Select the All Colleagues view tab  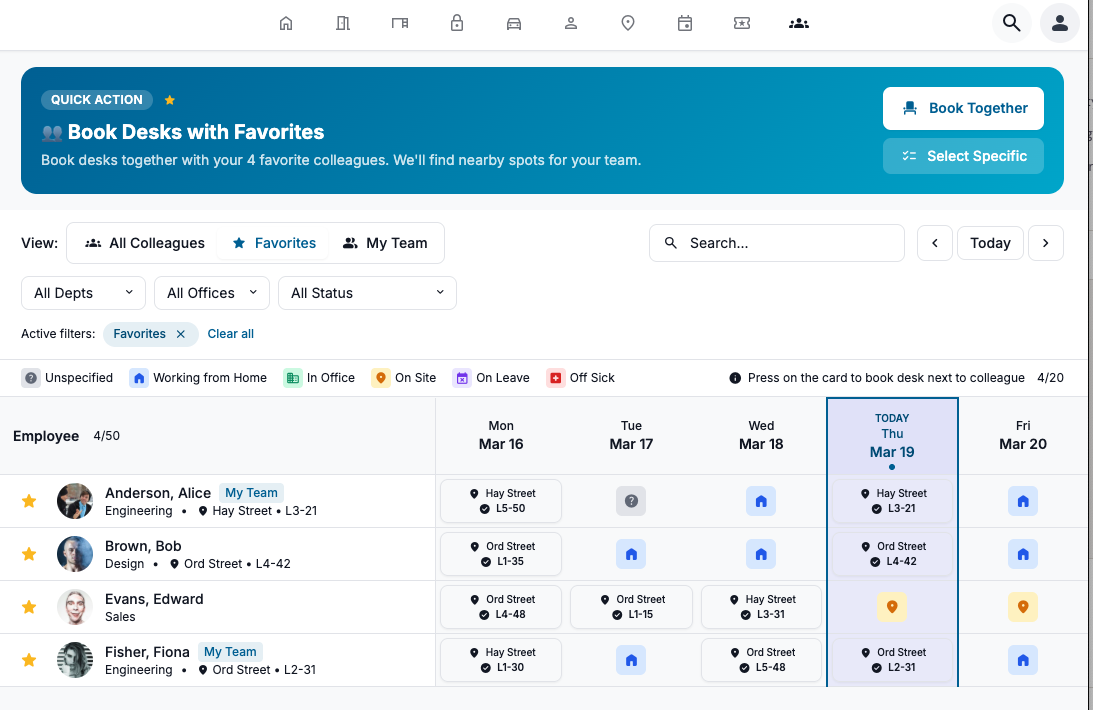pyautogui.click(x=144, y=242)
